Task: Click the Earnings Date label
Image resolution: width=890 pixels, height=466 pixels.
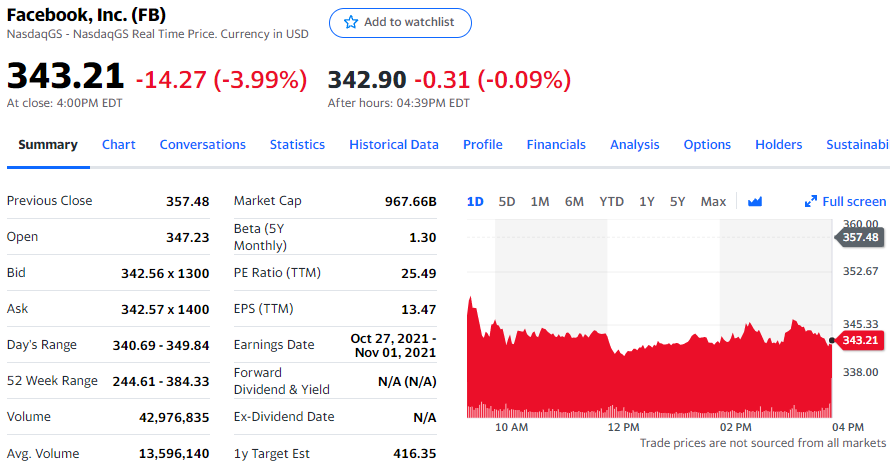Action: coord(274,345)
